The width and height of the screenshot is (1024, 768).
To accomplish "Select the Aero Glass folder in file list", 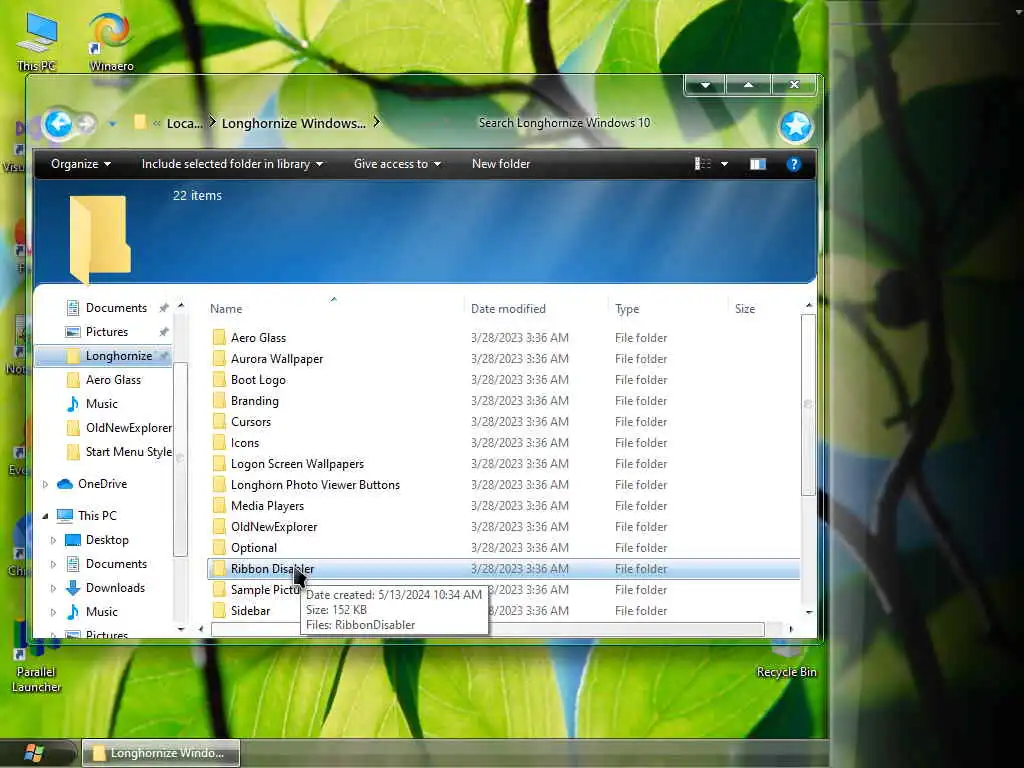I will [258, 338].
